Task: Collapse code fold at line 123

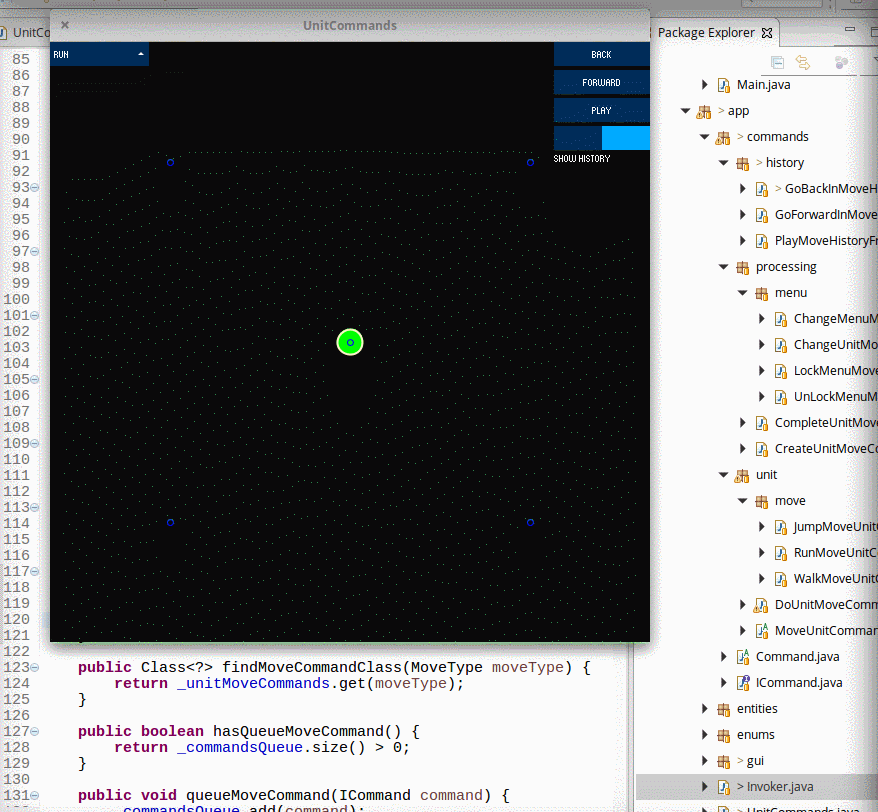Action: pyautogui.click(x=35, y=668)
